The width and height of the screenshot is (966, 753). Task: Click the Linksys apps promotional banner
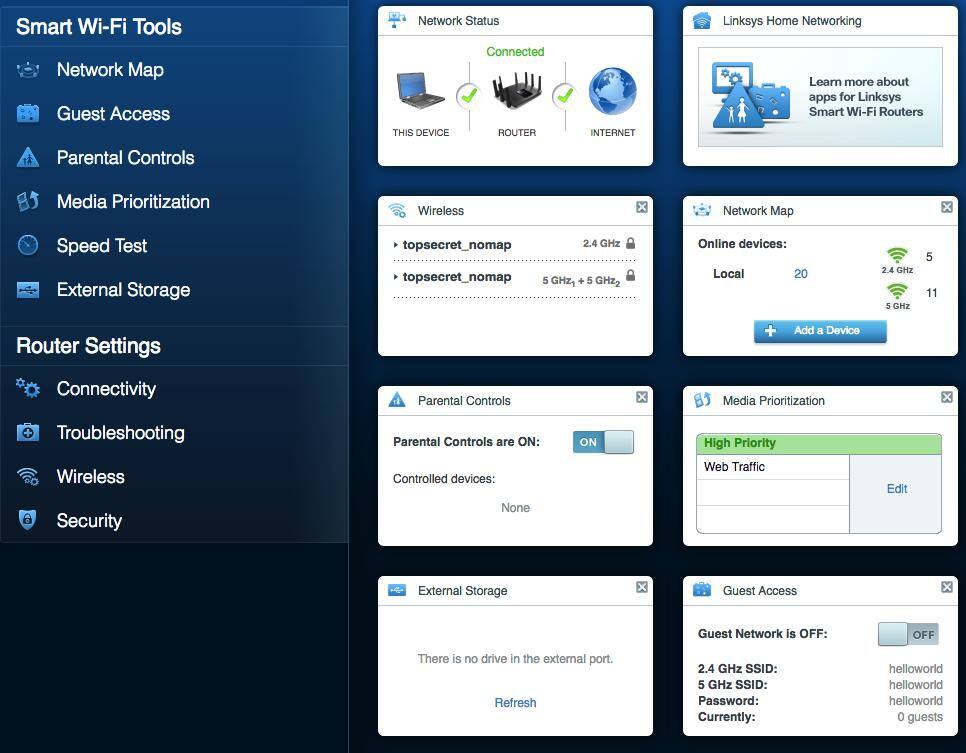click(x=820, y=98)
